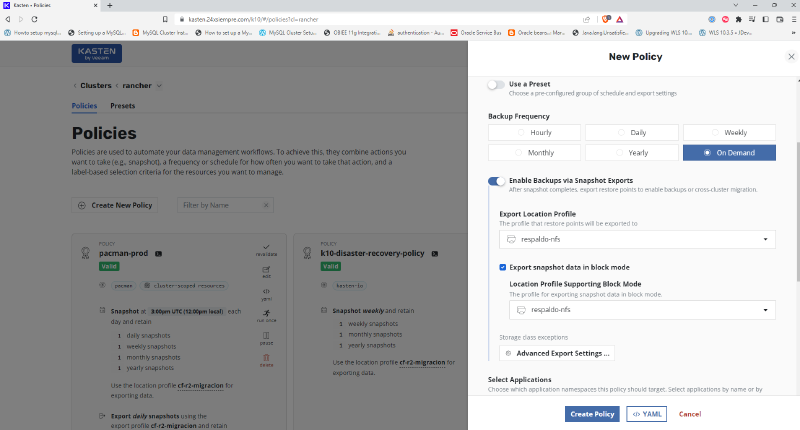This screenshot has width=800, height=430.
Task: Select the Kasten - Policies browser tab
Action: point(51,5)
